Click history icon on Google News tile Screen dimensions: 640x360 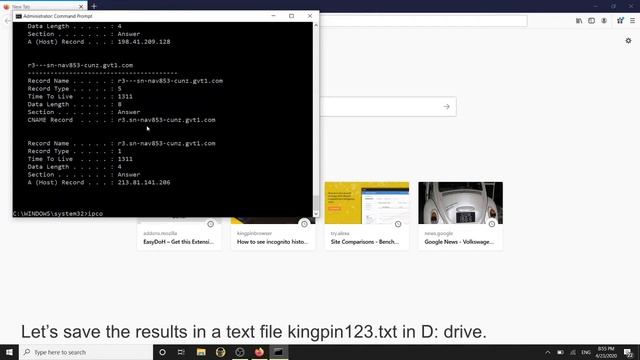pyautogui.click(x=492, y=224)
